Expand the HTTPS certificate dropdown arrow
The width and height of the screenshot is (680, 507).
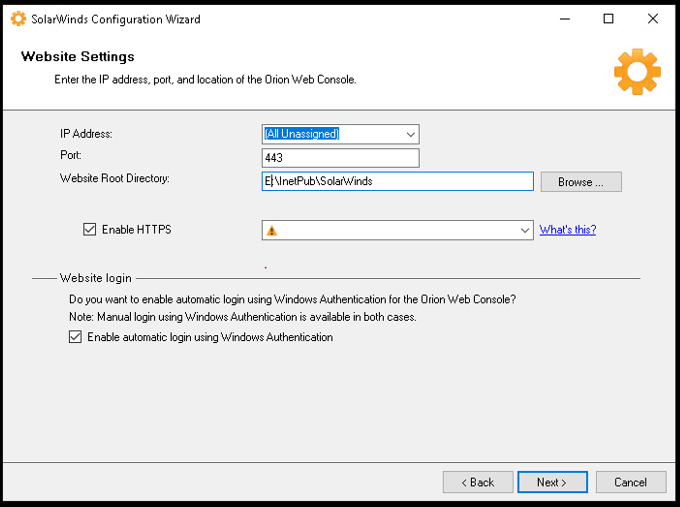[525, 230]
